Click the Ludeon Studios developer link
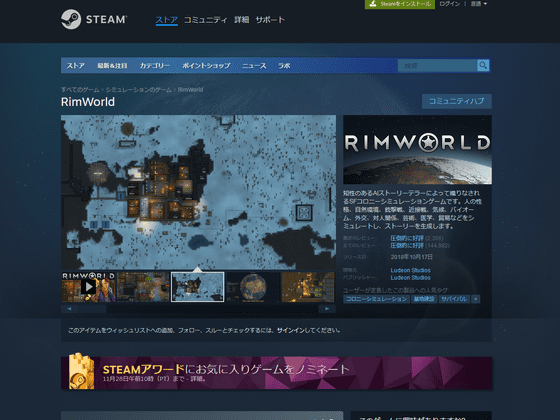 tap(410, 270)
